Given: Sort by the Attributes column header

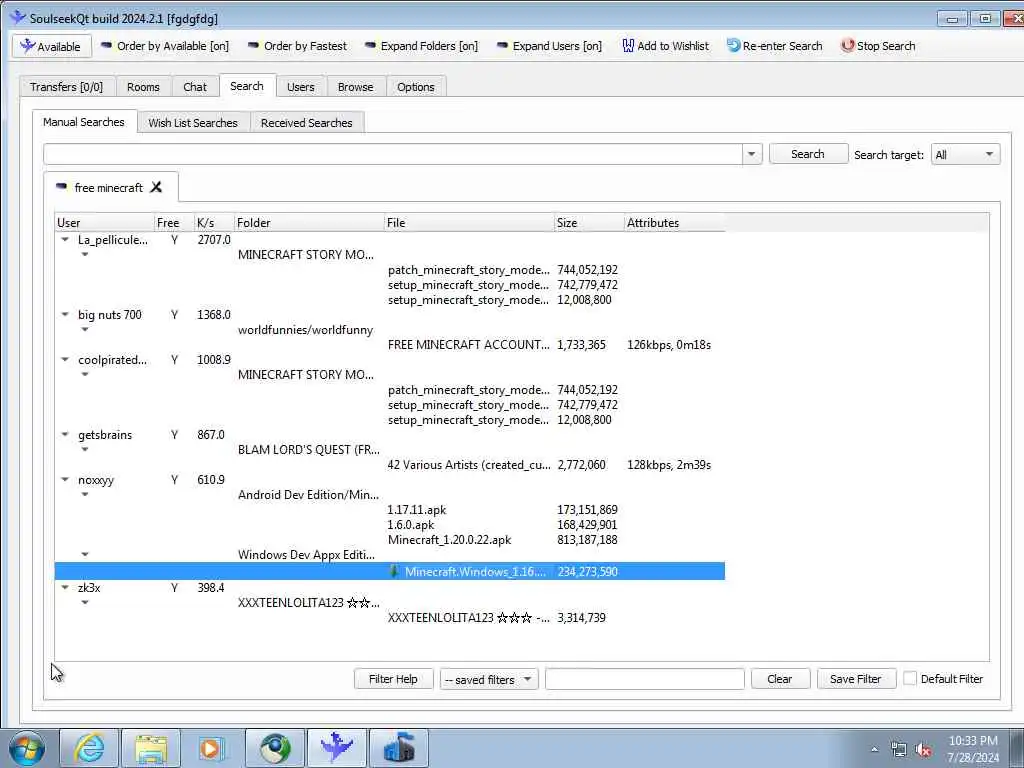Looking at the screenshot, I should point(674,223).
